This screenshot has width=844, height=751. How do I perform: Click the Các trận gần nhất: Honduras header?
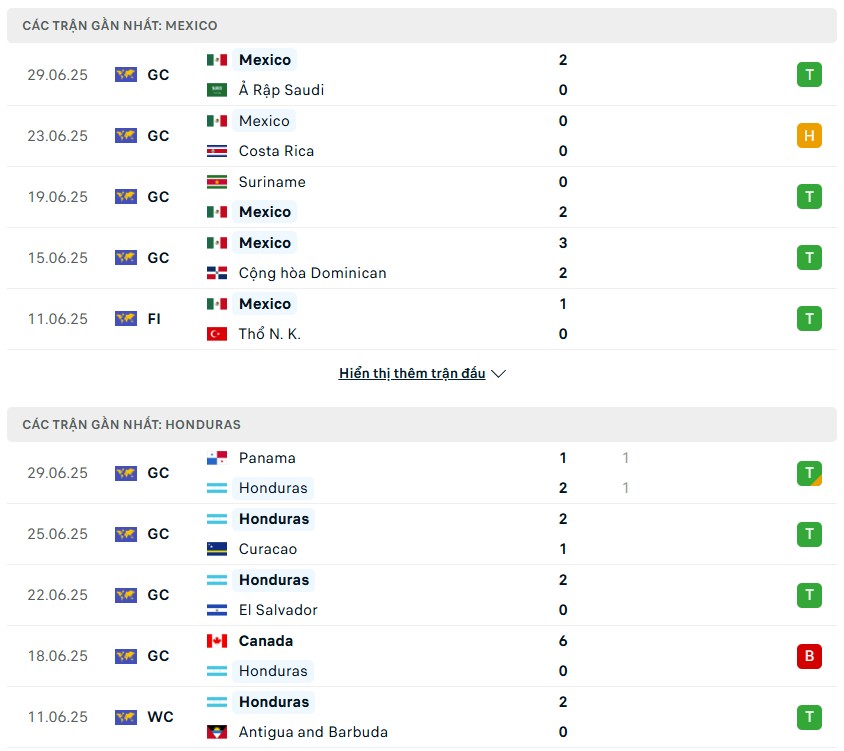pyautogui.click(x=422, y=424)
